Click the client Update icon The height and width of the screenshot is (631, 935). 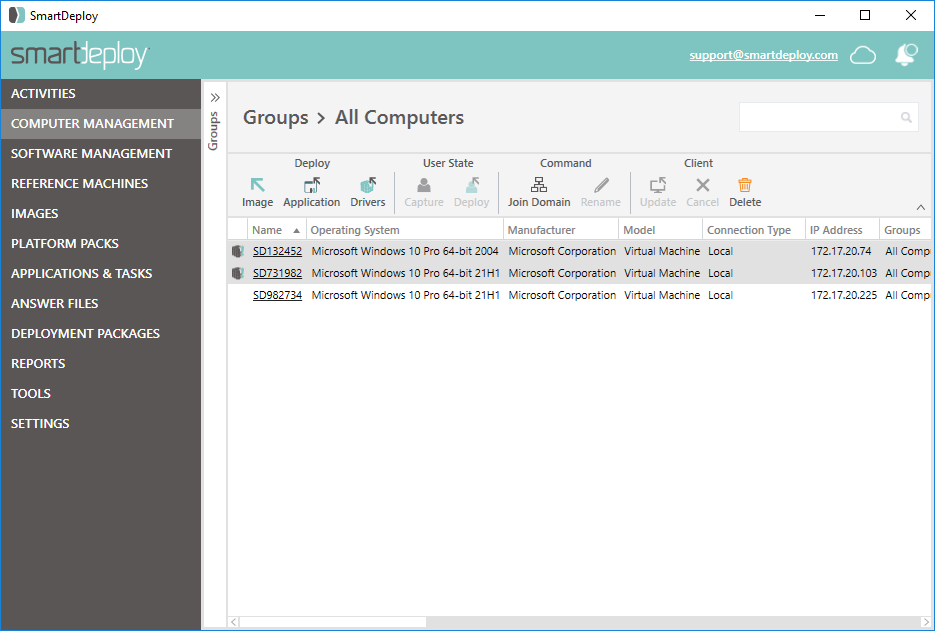658,185
